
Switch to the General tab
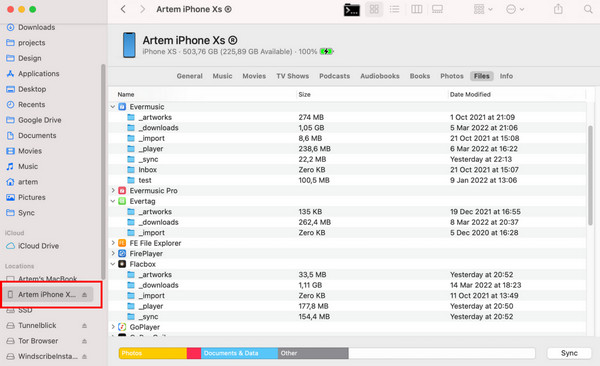pyautogui.click(x=189, y=76)
